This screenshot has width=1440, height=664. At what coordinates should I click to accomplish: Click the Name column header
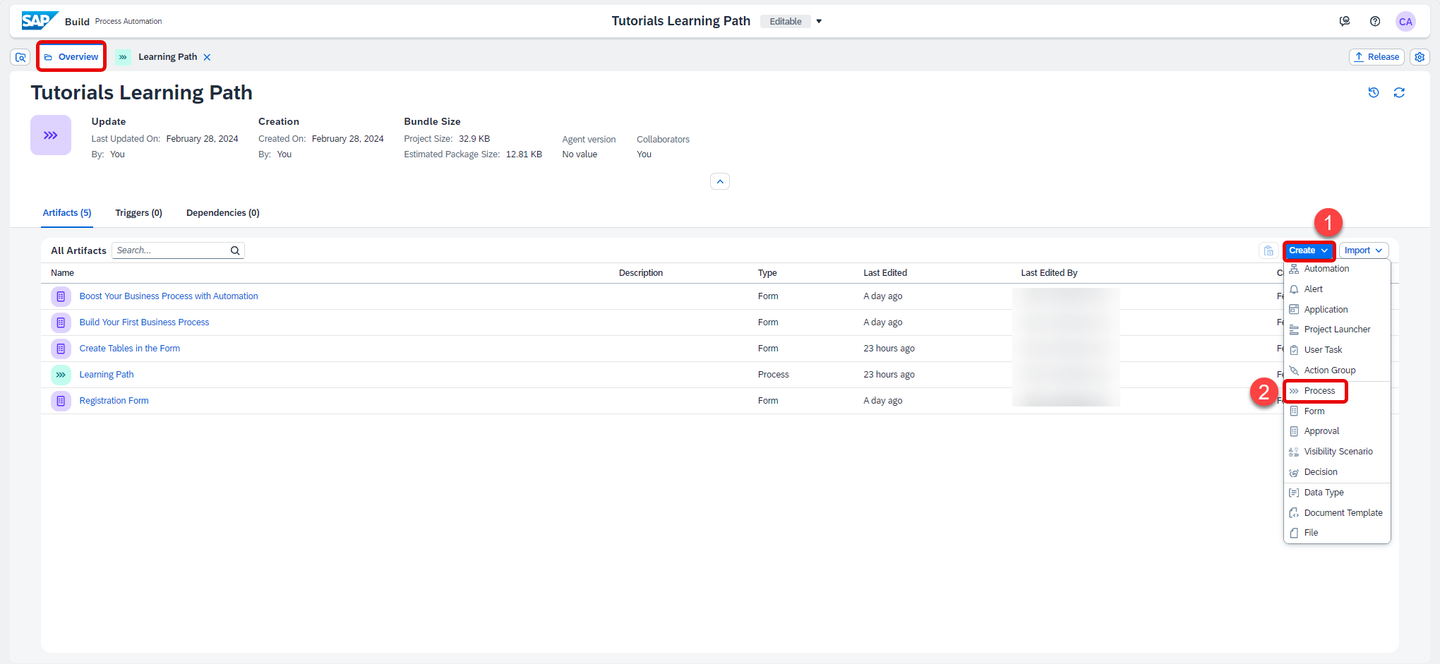[x=62, y=273]
